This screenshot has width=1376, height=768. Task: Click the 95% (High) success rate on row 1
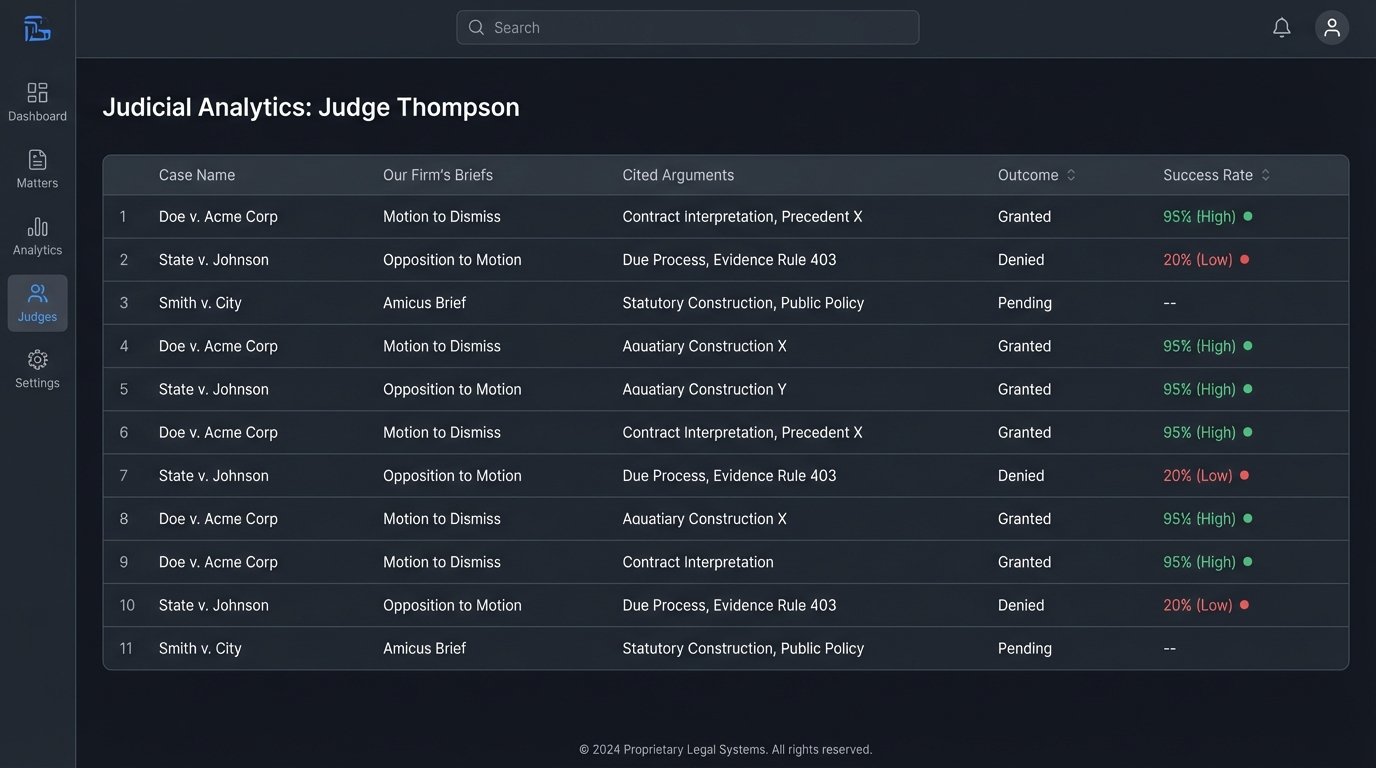[1200, 215]
